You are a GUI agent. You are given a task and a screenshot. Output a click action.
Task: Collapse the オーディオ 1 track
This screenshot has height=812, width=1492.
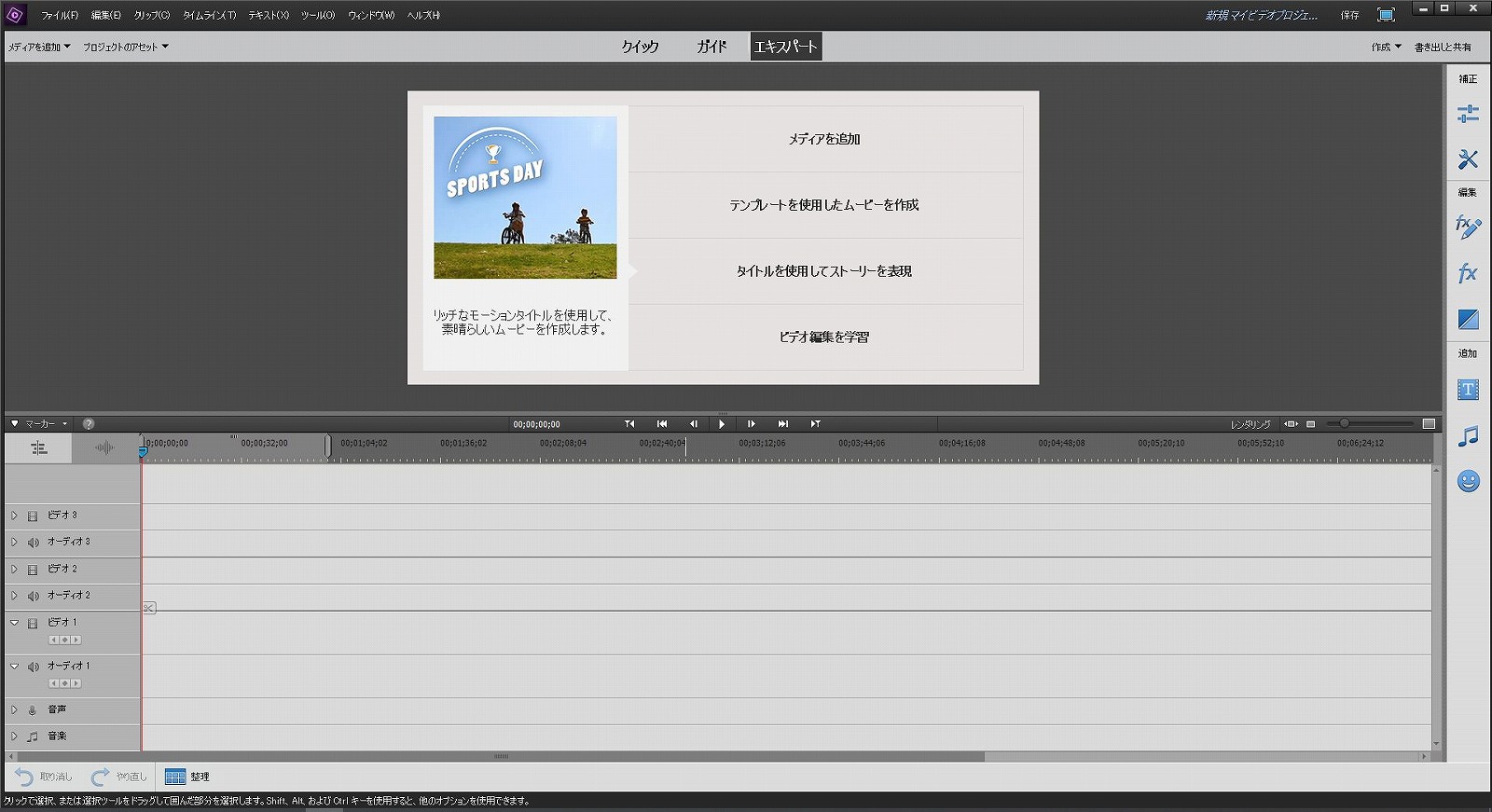[x=14, y=667]
